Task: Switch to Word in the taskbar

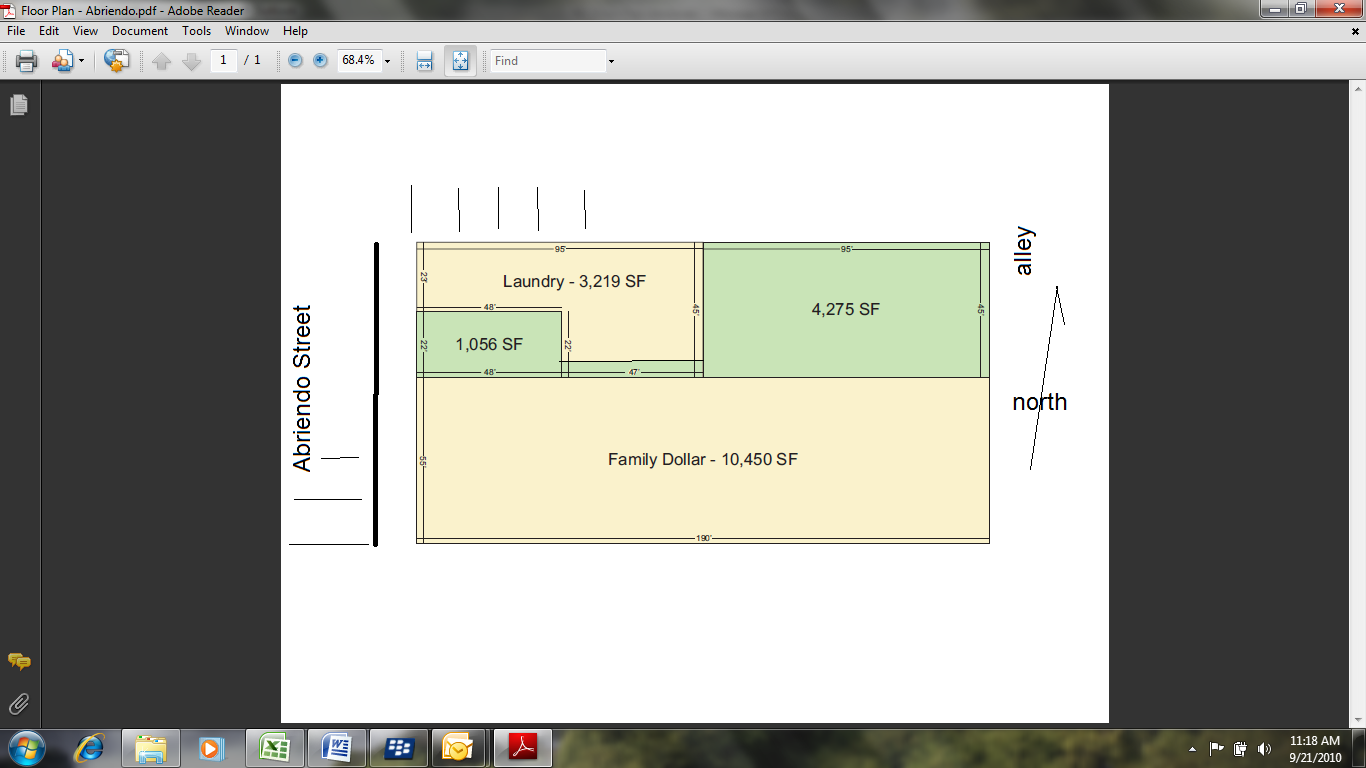Action: (x=336, y=747)
